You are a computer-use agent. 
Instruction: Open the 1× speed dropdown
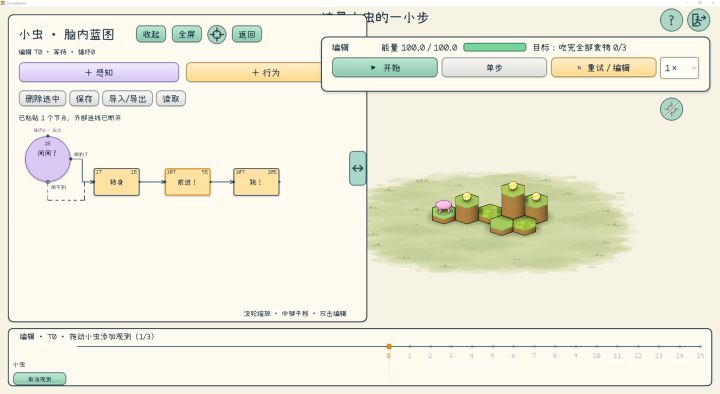(679, 68)
